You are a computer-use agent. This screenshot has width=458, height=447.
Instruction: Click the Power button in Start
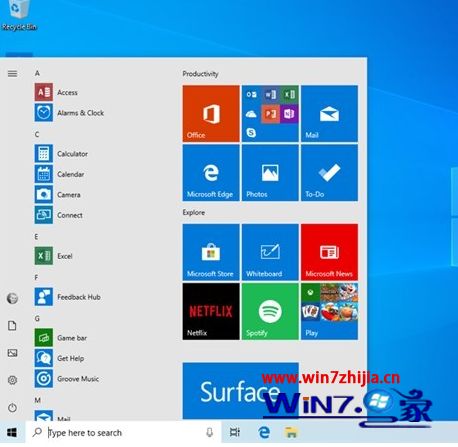coord(12,407)
